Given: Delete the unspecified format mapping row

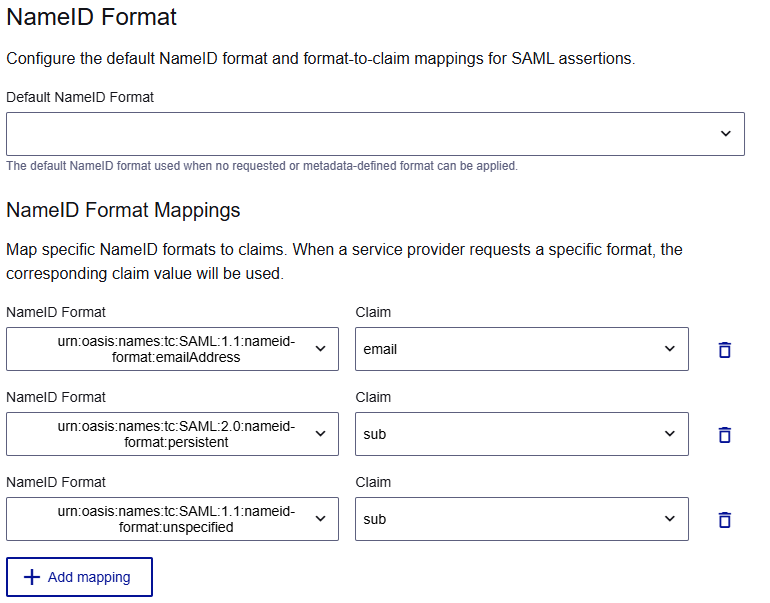Looking at the screenshot, I should (725, 520).
